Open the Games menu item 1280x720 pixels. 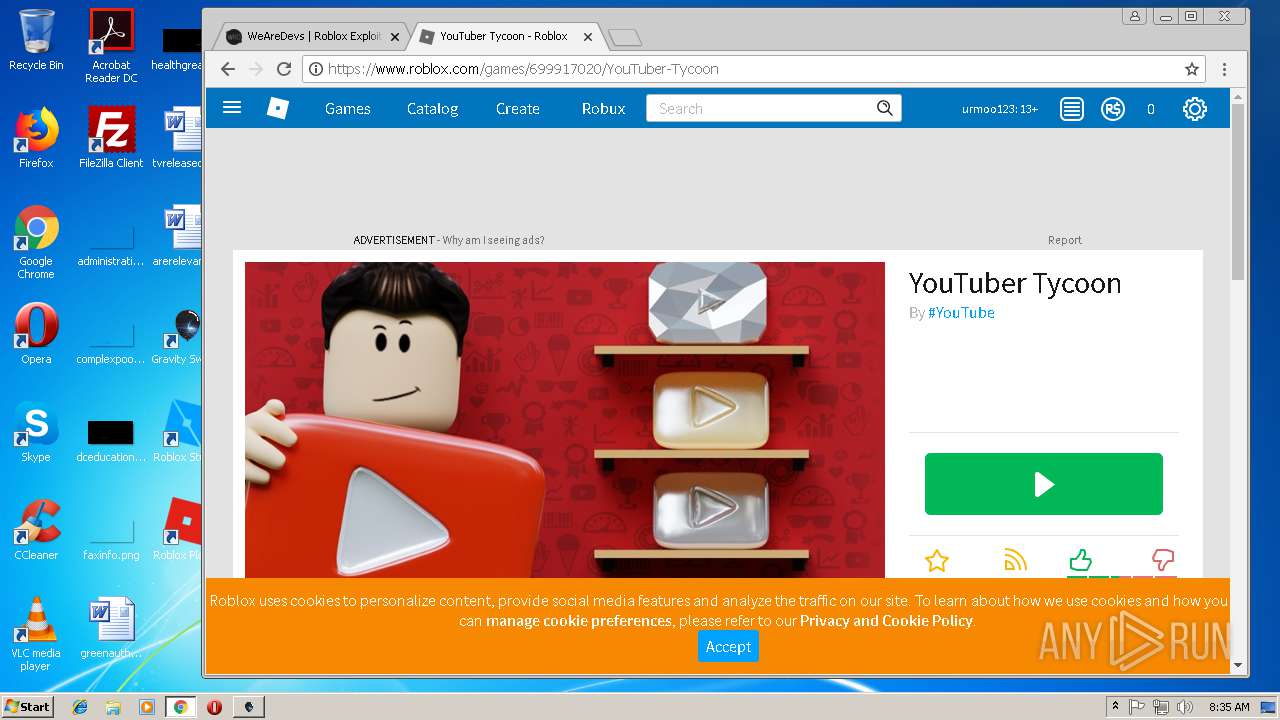pos(348,108)
